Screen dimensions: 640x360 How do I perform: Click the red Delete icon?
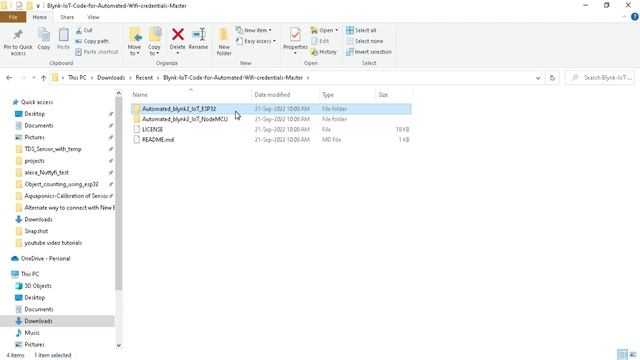click(x=178, y=34)
